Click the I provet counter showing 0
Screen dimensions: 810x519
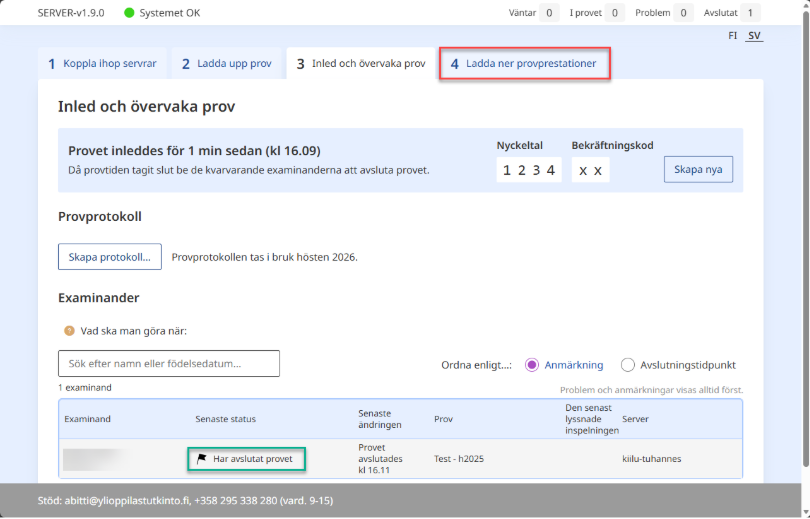point(615,13)
